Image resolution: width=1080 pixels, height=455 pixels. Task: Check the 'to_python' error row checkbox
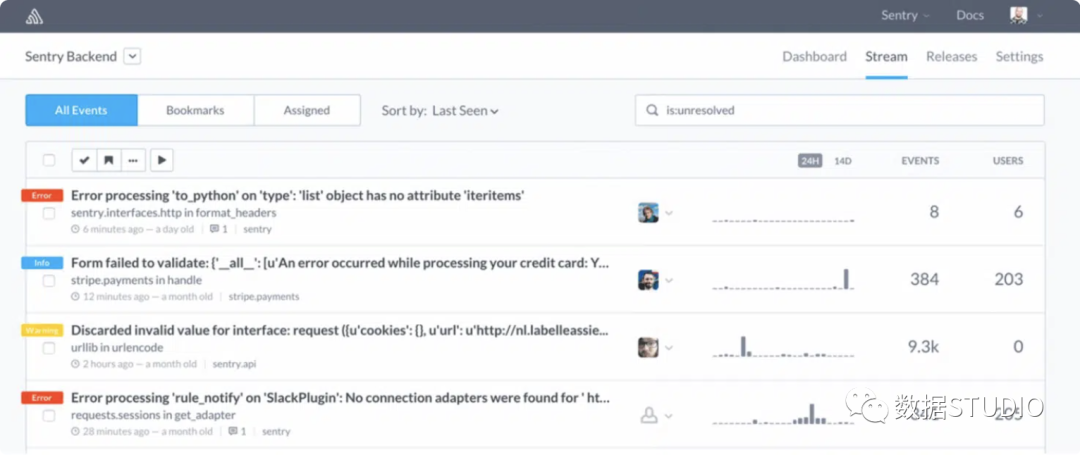coord(49,213)
